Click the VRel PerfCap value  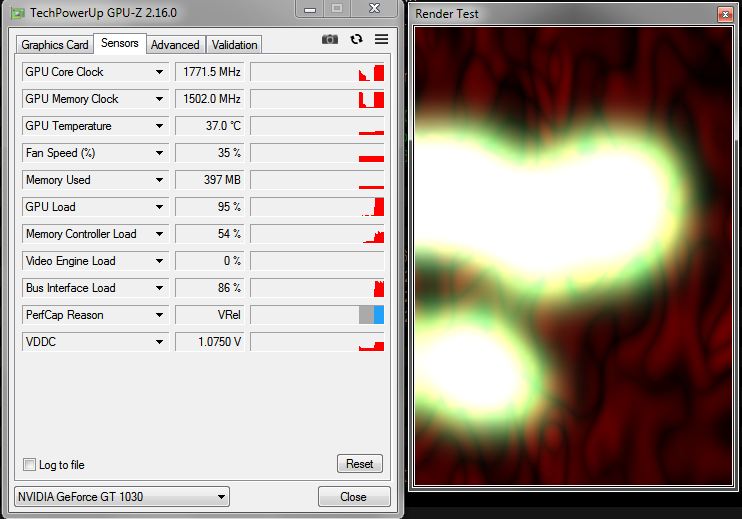pyautogui.click(x=210, y=315)
